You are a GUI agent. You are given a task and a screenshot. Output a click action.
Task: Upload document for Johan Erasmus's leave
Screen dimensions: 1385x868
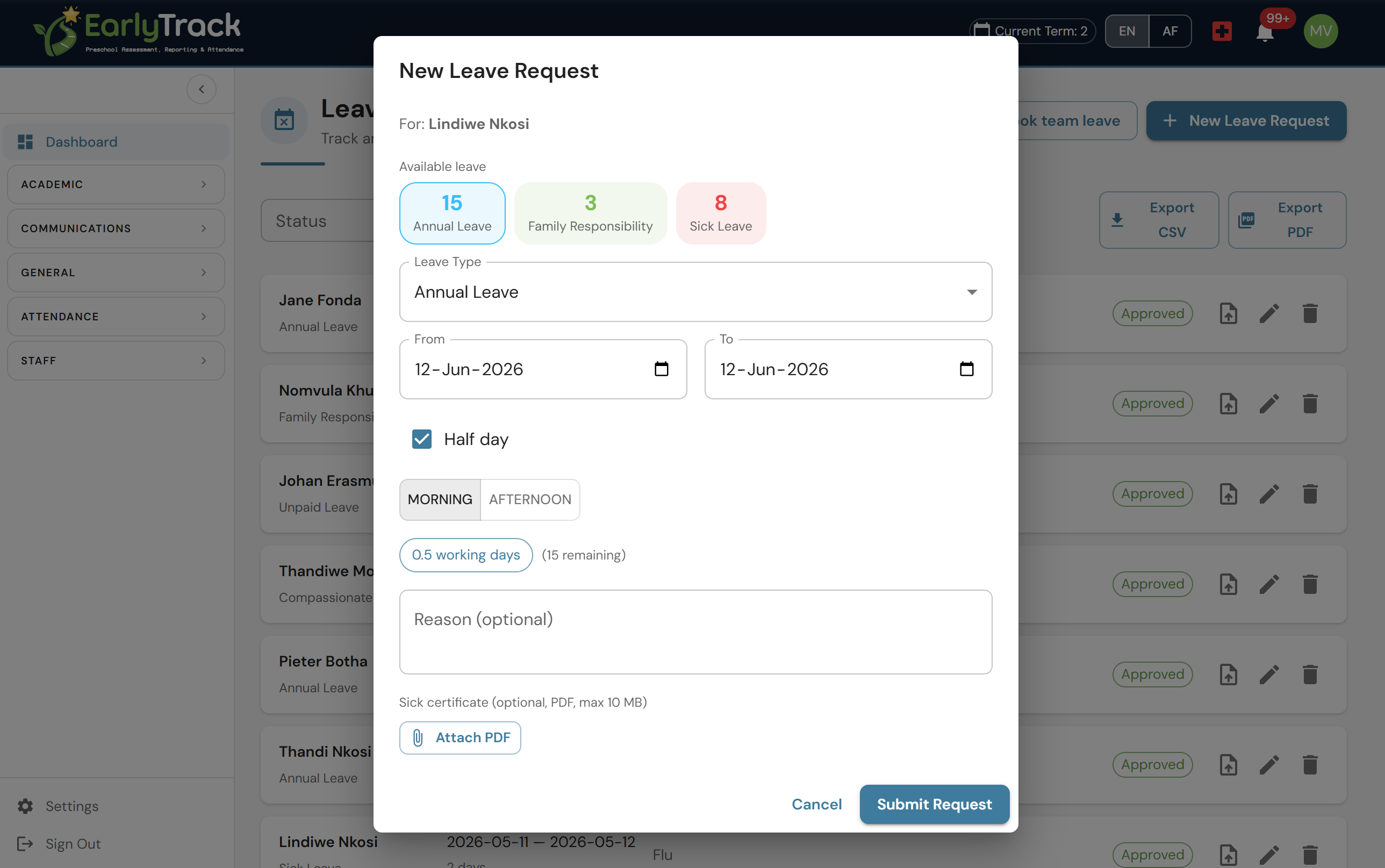(1228, 494)
